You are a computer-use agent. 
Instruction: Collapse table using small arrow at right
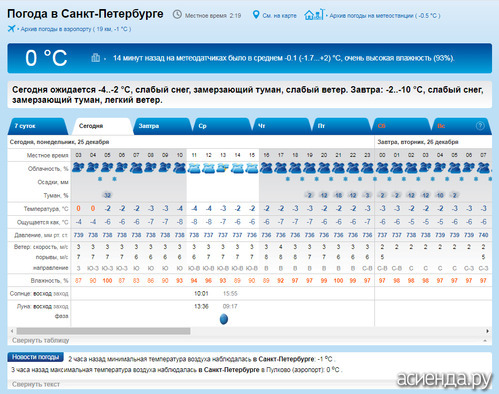[x=485, y=340]
